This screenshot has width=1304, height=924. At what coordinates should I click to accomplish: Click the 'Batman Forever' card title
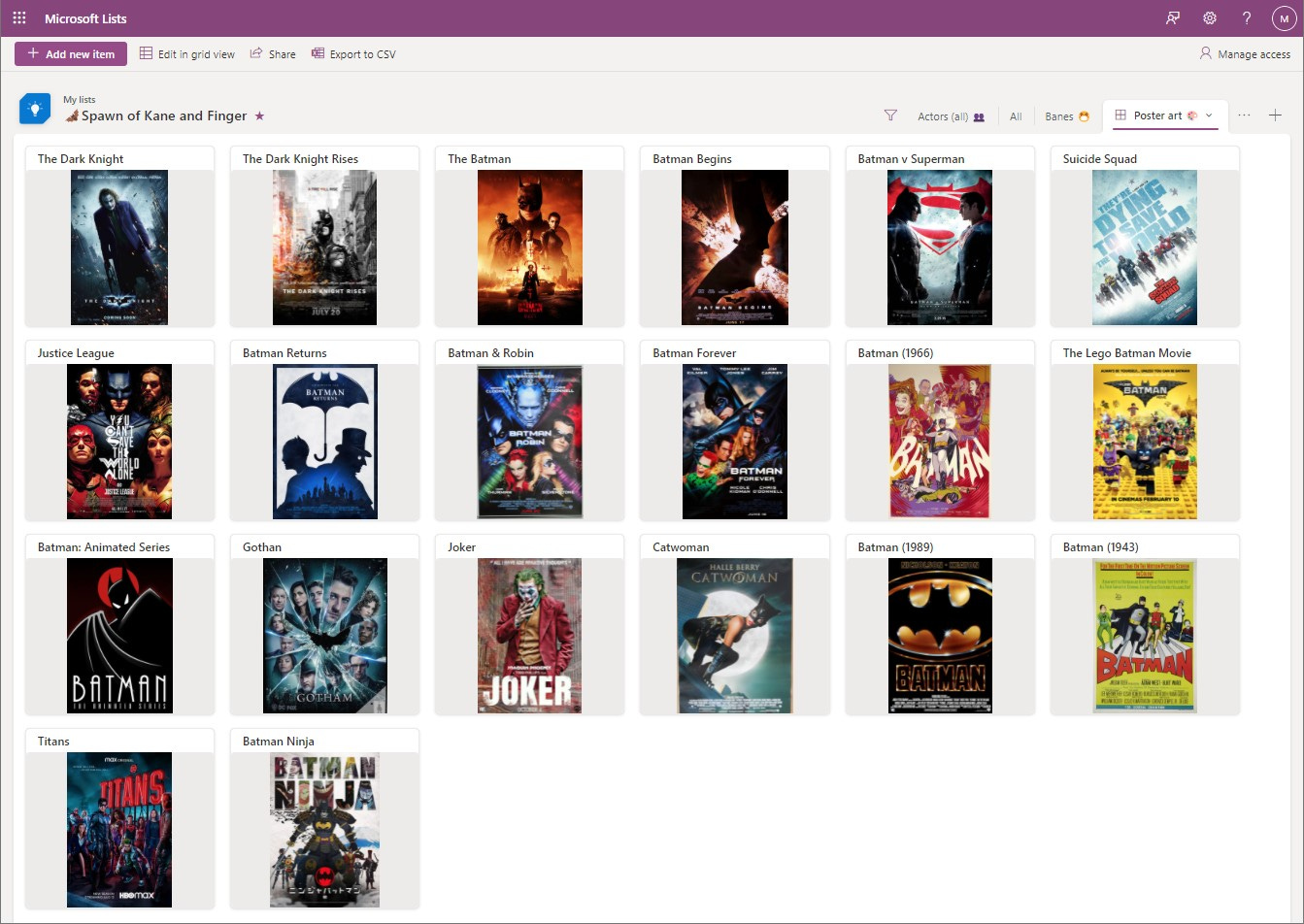click(x=694, y=353)
